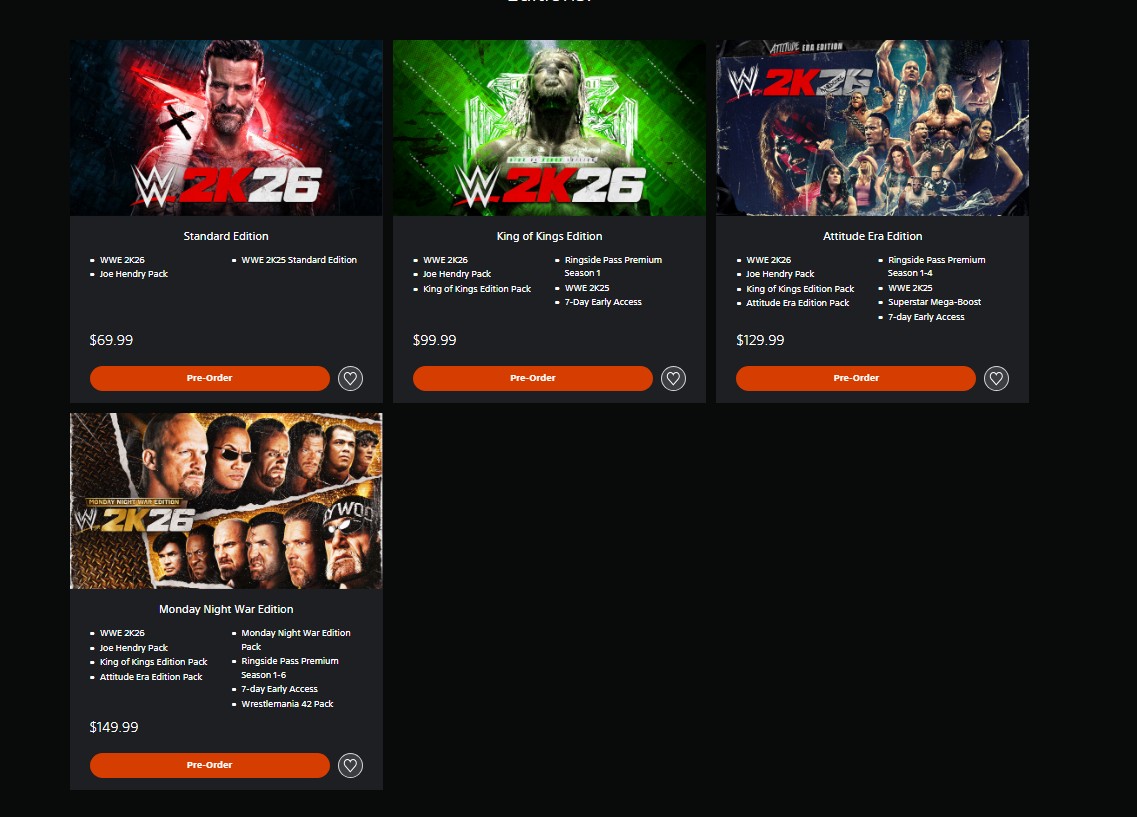Pre-Order the Standard Edition
Image resolution: width=1137 pixels, height=817 pixels.
(x=210, y=378)
